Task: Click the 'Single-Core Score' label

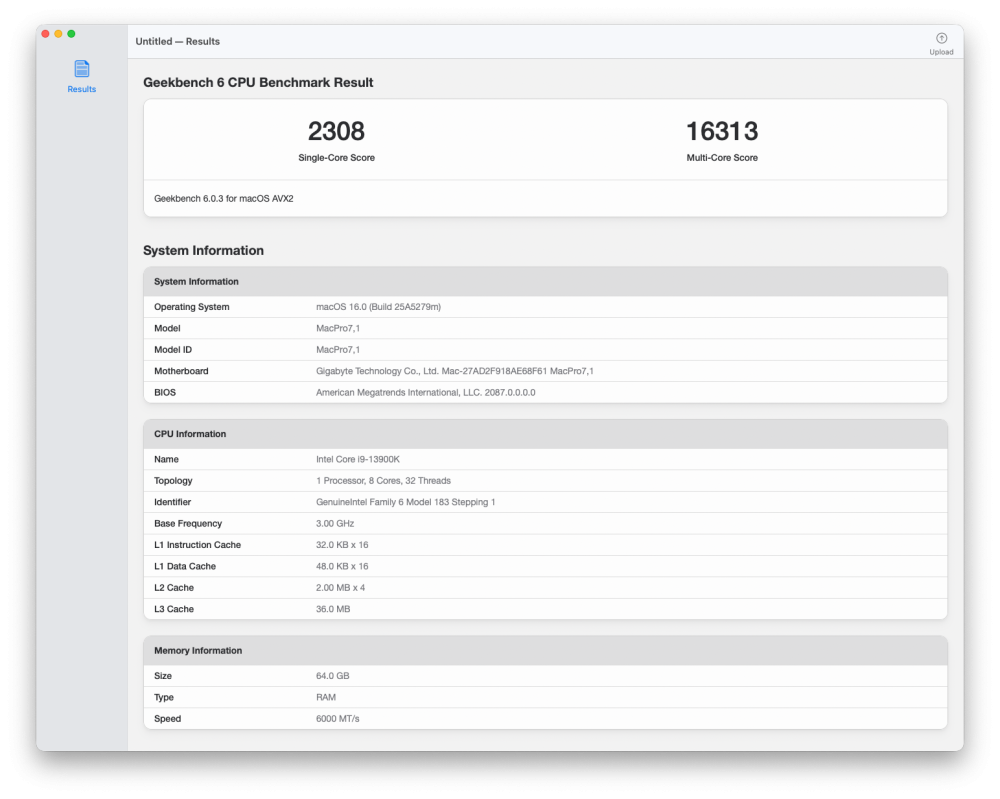Action: tap(336, 158)
